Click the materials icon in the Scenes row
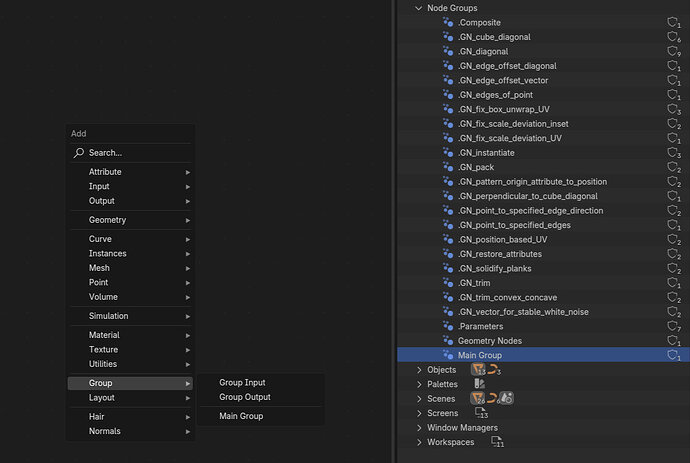Viewport: 690px width, 463px height. (x=506, y=398)
